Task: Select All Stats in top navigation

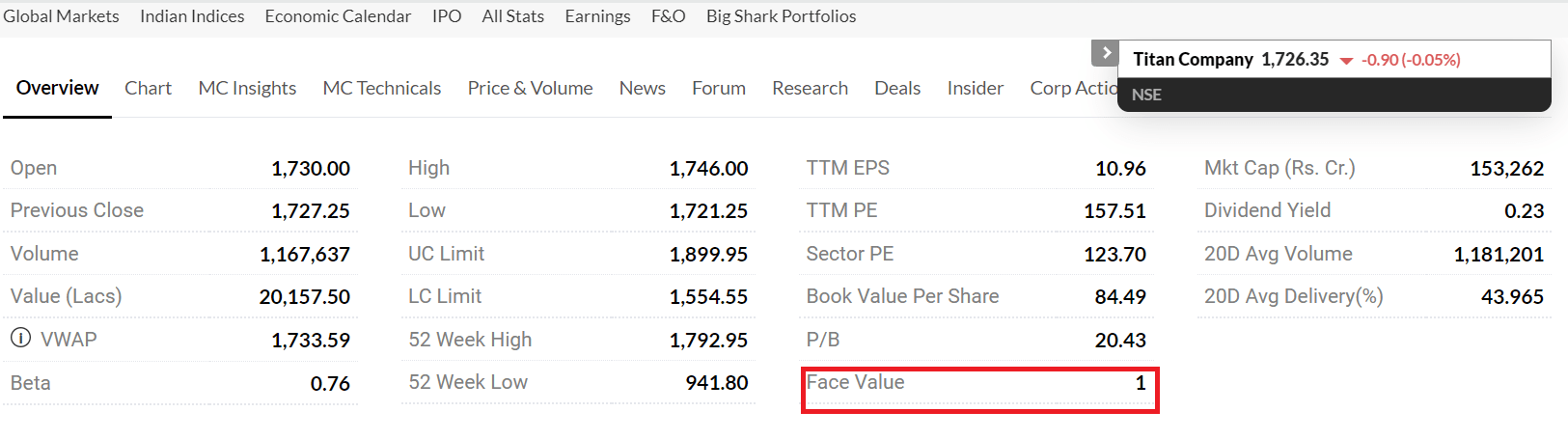Action: [513, 16]
